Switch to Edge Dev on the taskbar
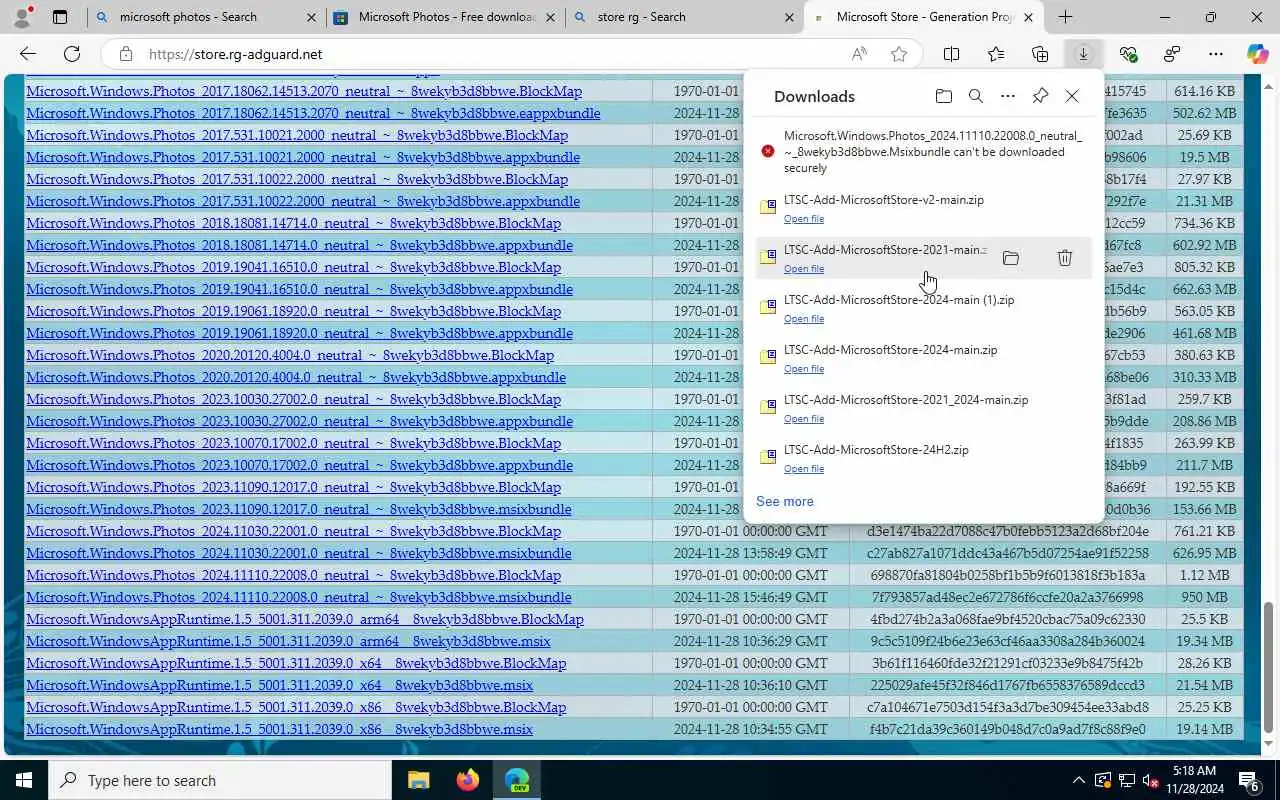The image size is (1280, 800). point(516,780)
